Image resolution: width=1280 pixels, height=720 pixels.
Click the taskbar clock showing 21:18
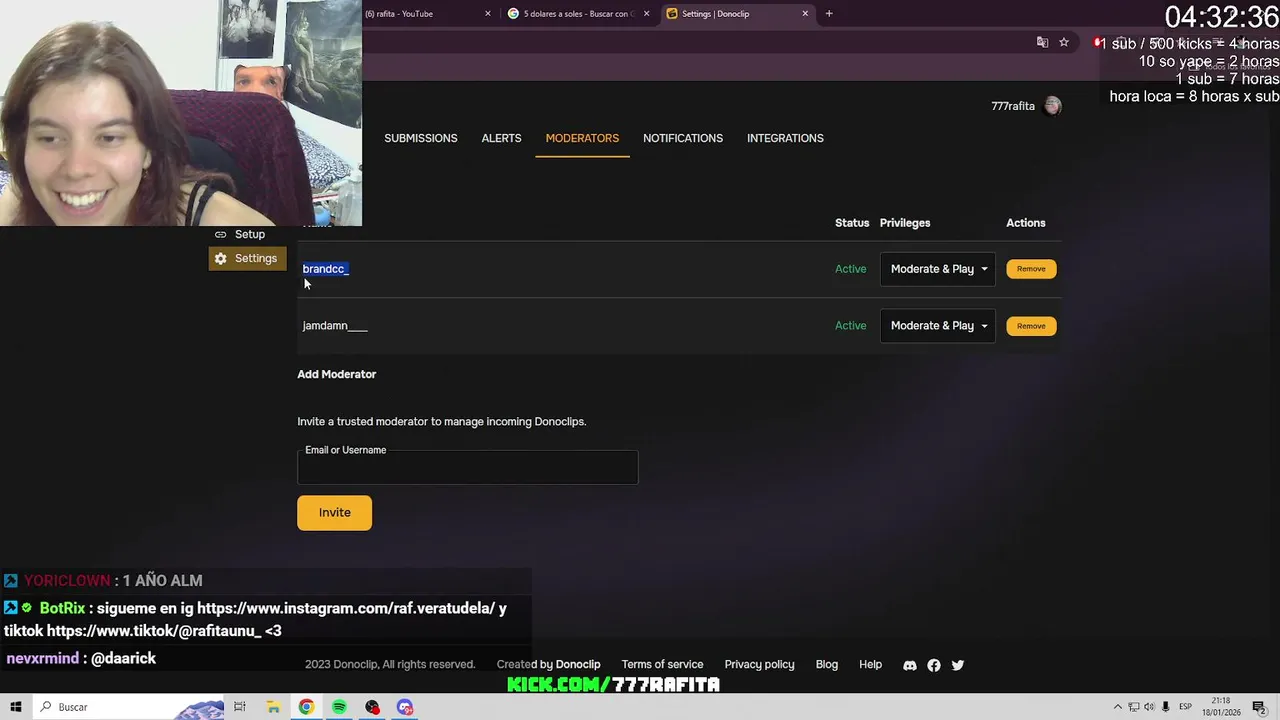tap(1221, 707)
